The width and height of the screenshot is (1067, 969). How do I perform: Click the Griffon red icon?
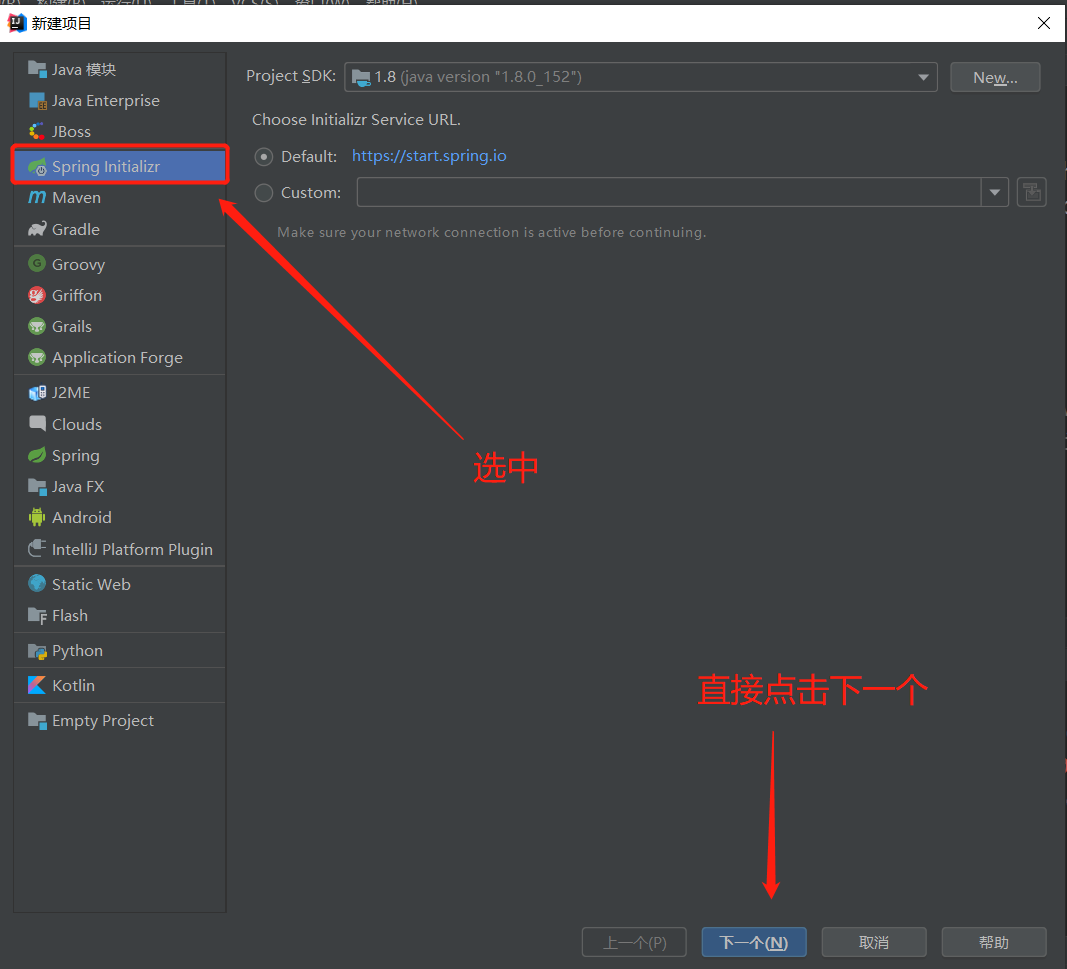37,295
